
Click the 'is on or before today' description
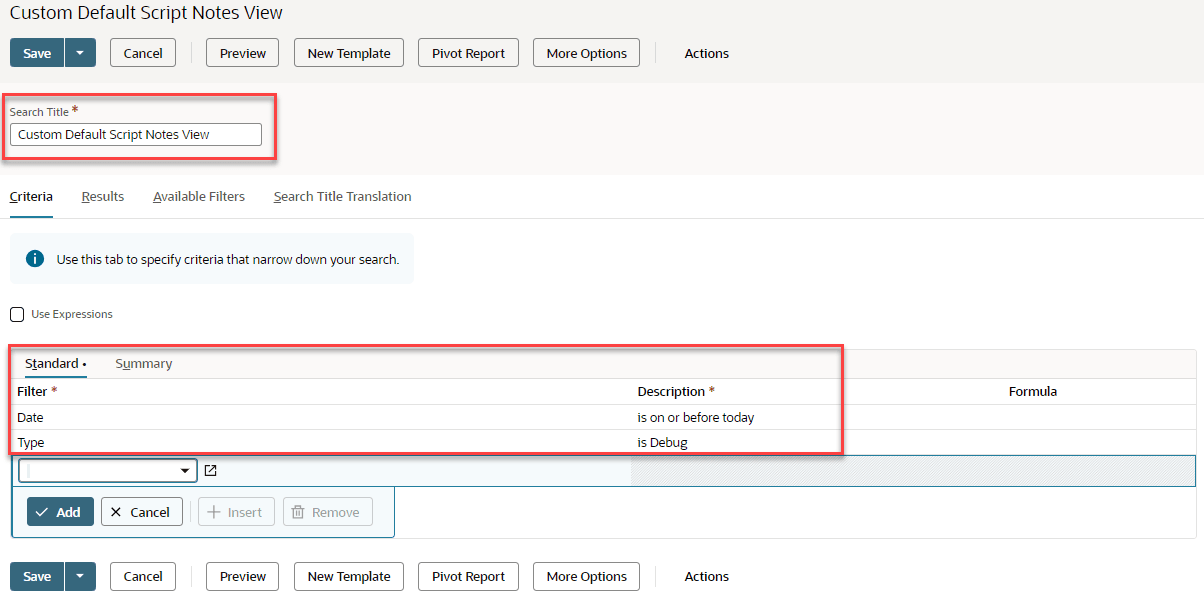696,417
